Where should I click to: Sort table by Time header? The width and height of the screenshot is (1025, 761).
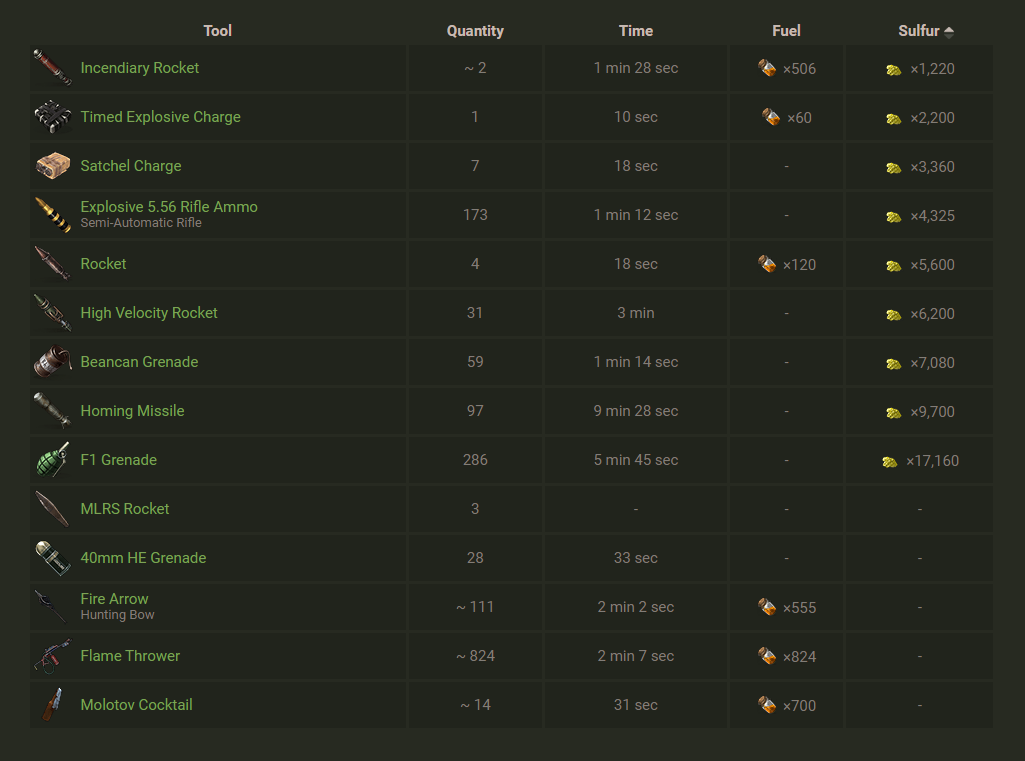(636, 31)
